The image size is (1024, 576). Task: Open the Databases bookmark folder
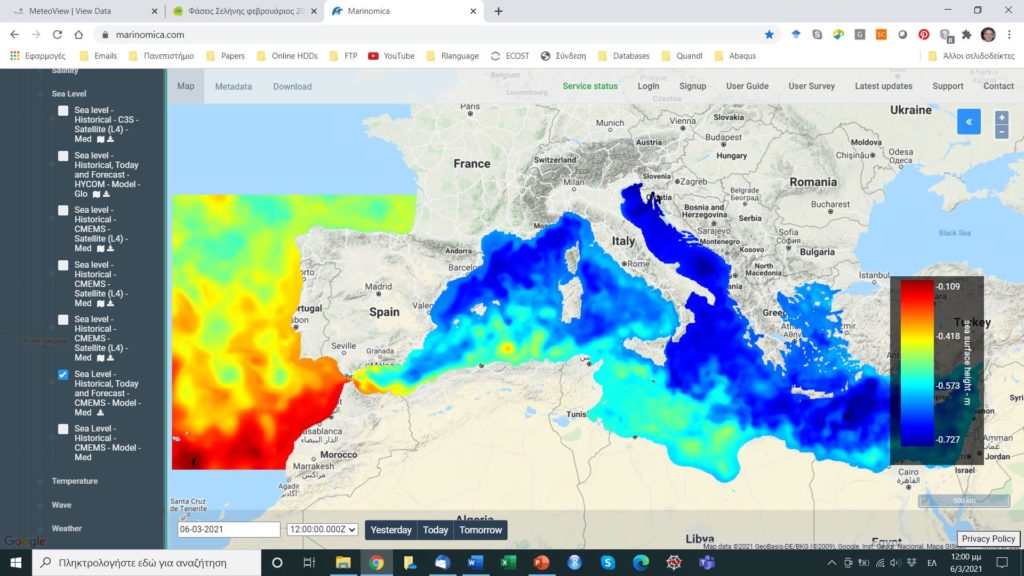[624, 56]
